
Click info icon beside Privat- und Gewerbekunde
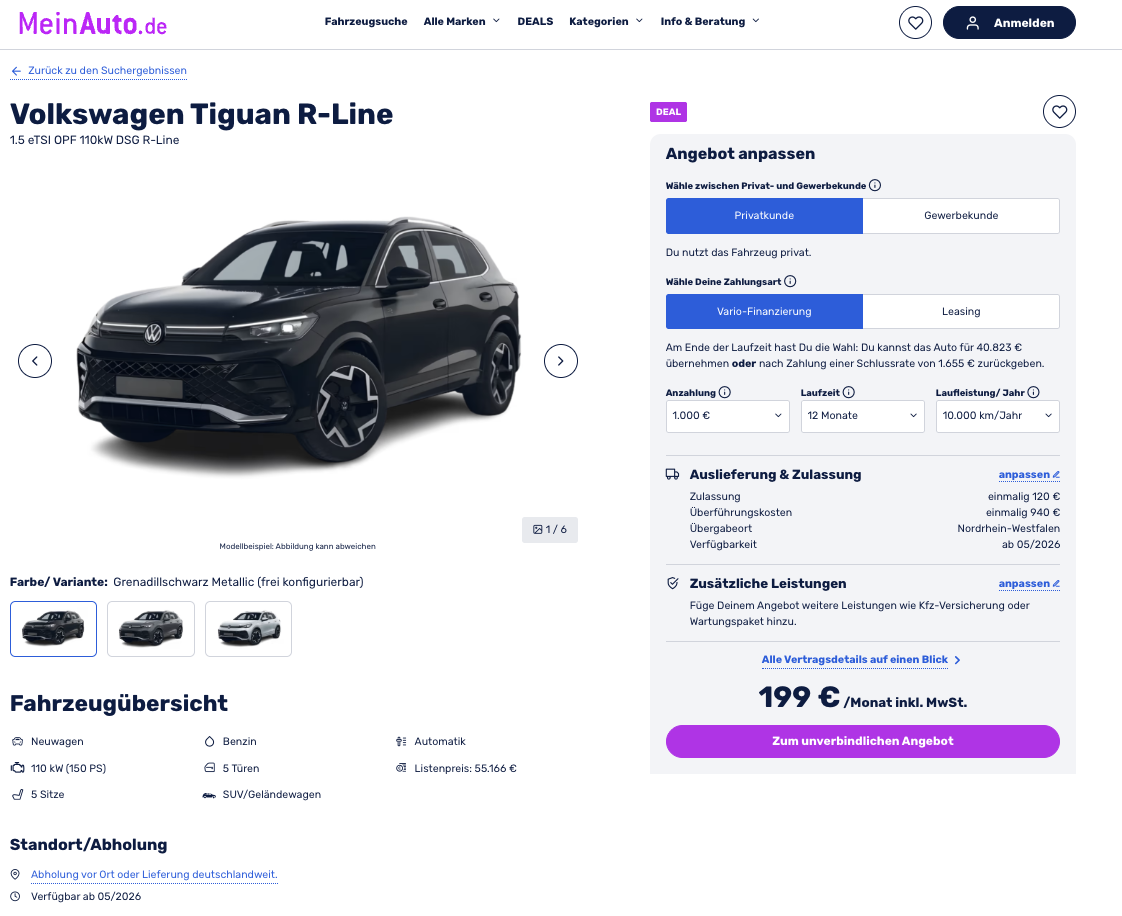[874, 185]
